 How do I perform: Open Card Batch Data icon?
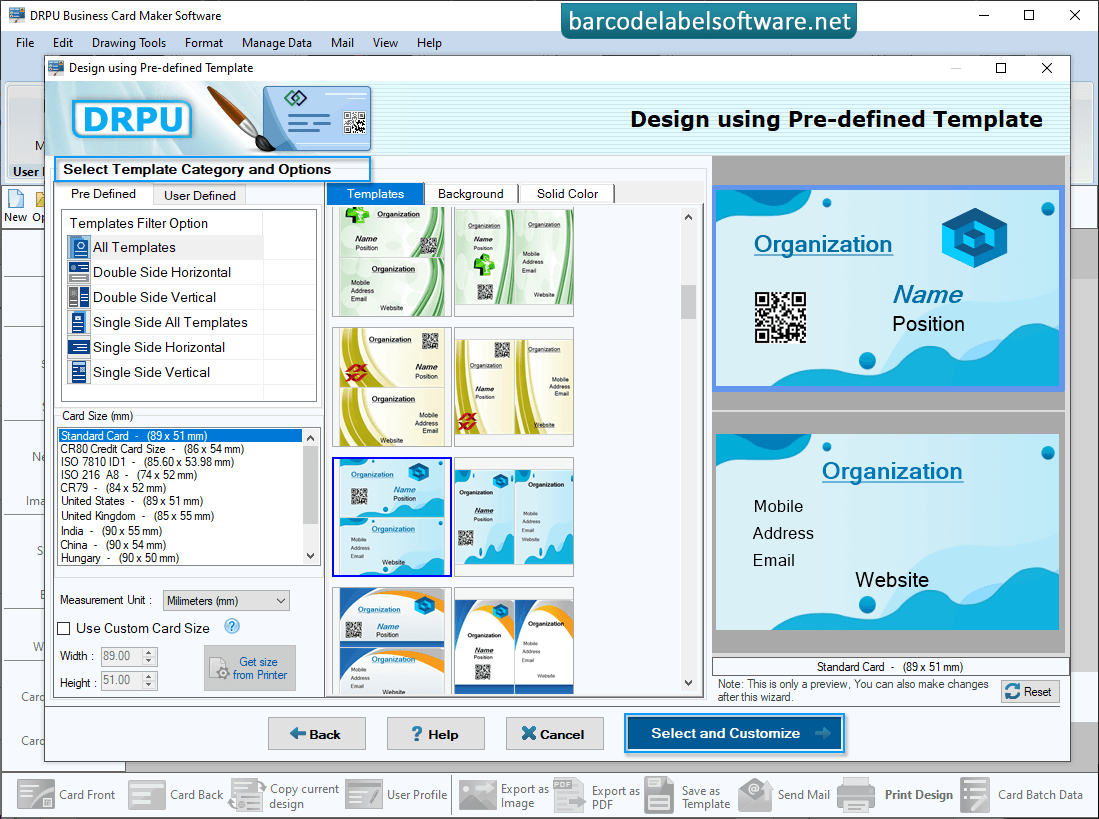point(975,795)
